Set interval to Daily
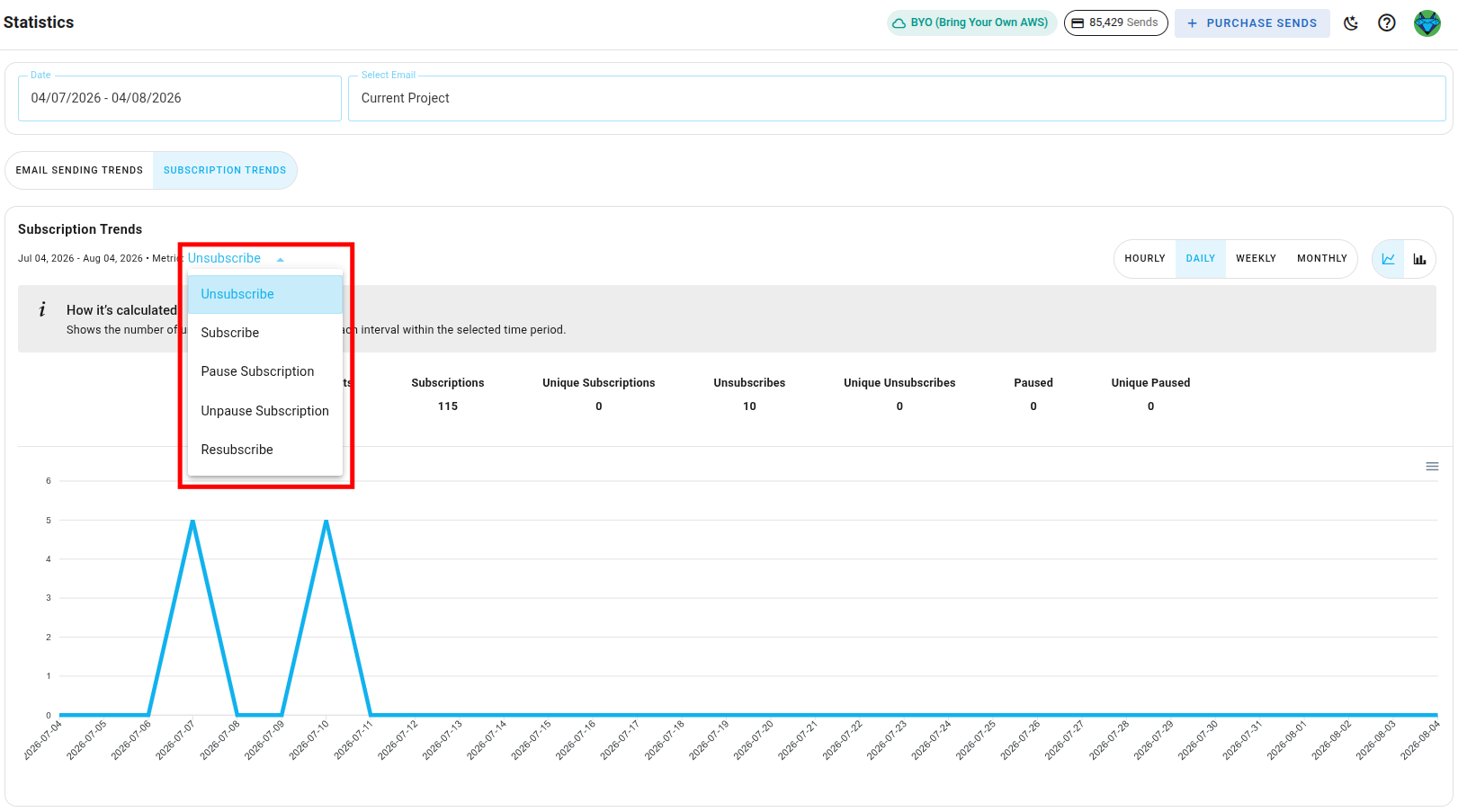 [x=1201, y=259]
